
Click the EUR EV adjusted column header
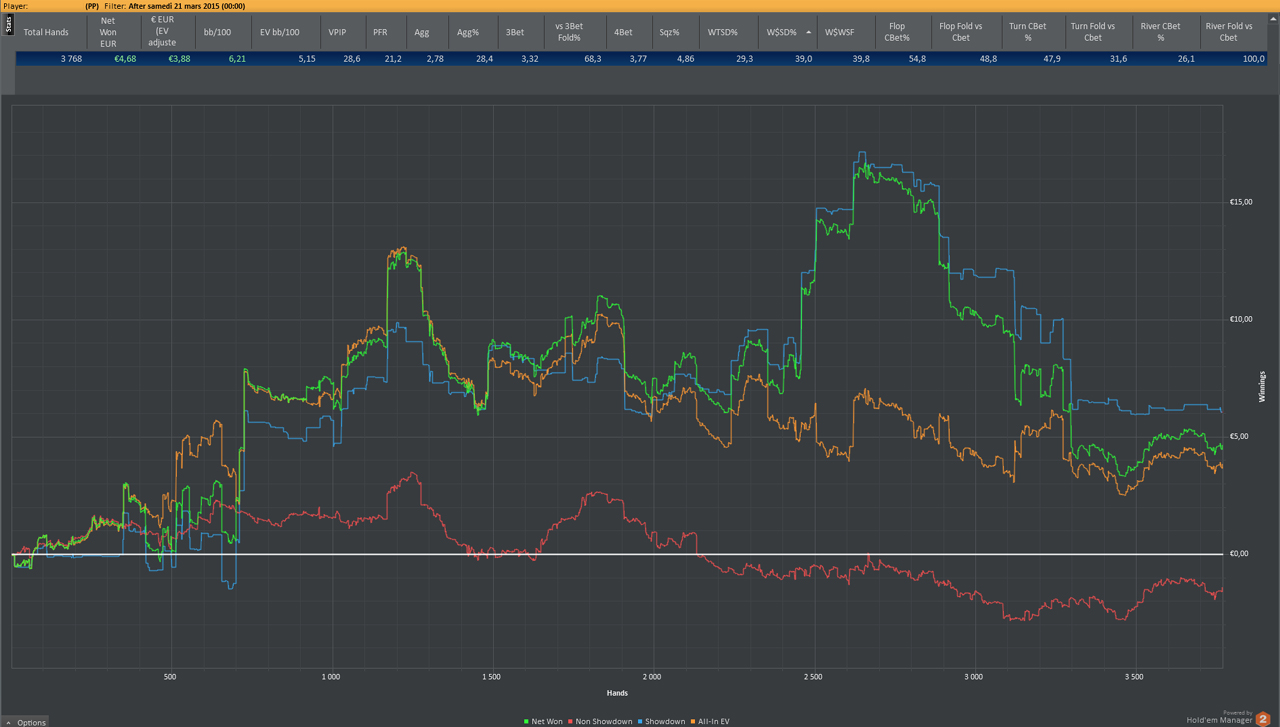coord(167,32)
